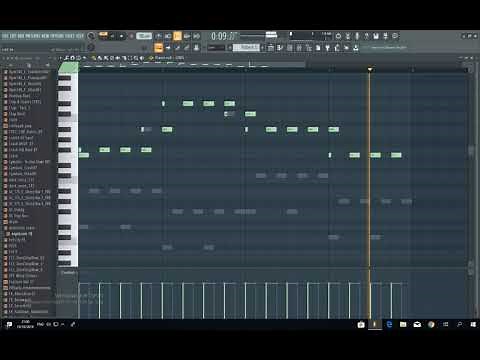Toggle note/clip grouping icon
Viewport: 480px width, 360px height.
click(x=187, y=48)
